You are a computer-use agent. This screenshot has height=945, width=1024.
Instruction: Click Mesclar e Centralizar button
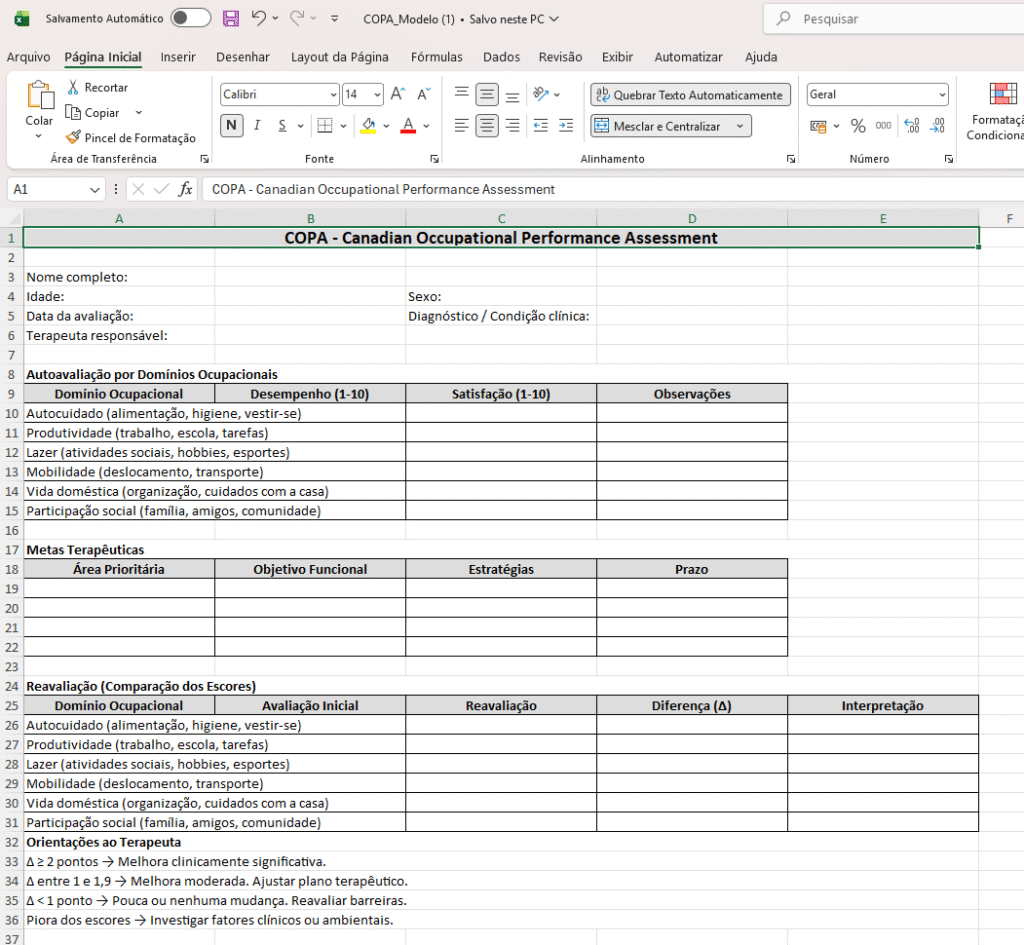(x=660, y=126)
